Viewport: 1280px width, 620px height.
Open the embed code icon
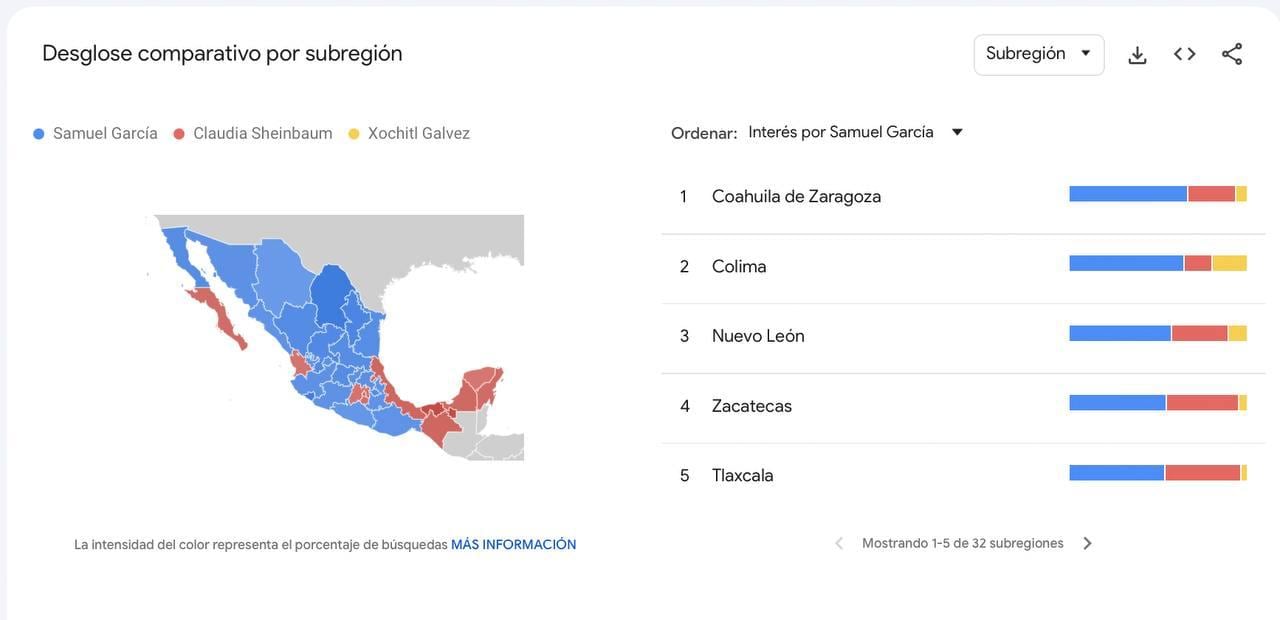pyautogui.click(x=1184, y=55)
